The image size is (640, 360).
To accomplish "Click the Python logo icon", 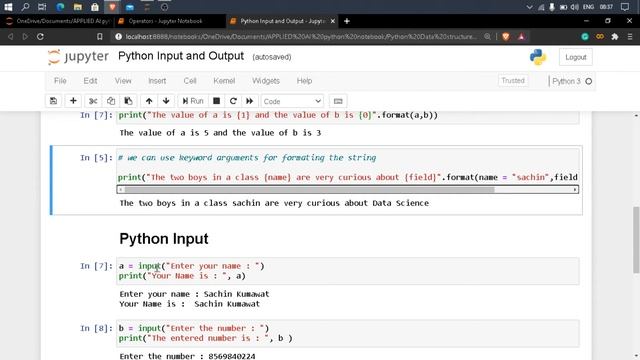I will click(x=538, y=57).
